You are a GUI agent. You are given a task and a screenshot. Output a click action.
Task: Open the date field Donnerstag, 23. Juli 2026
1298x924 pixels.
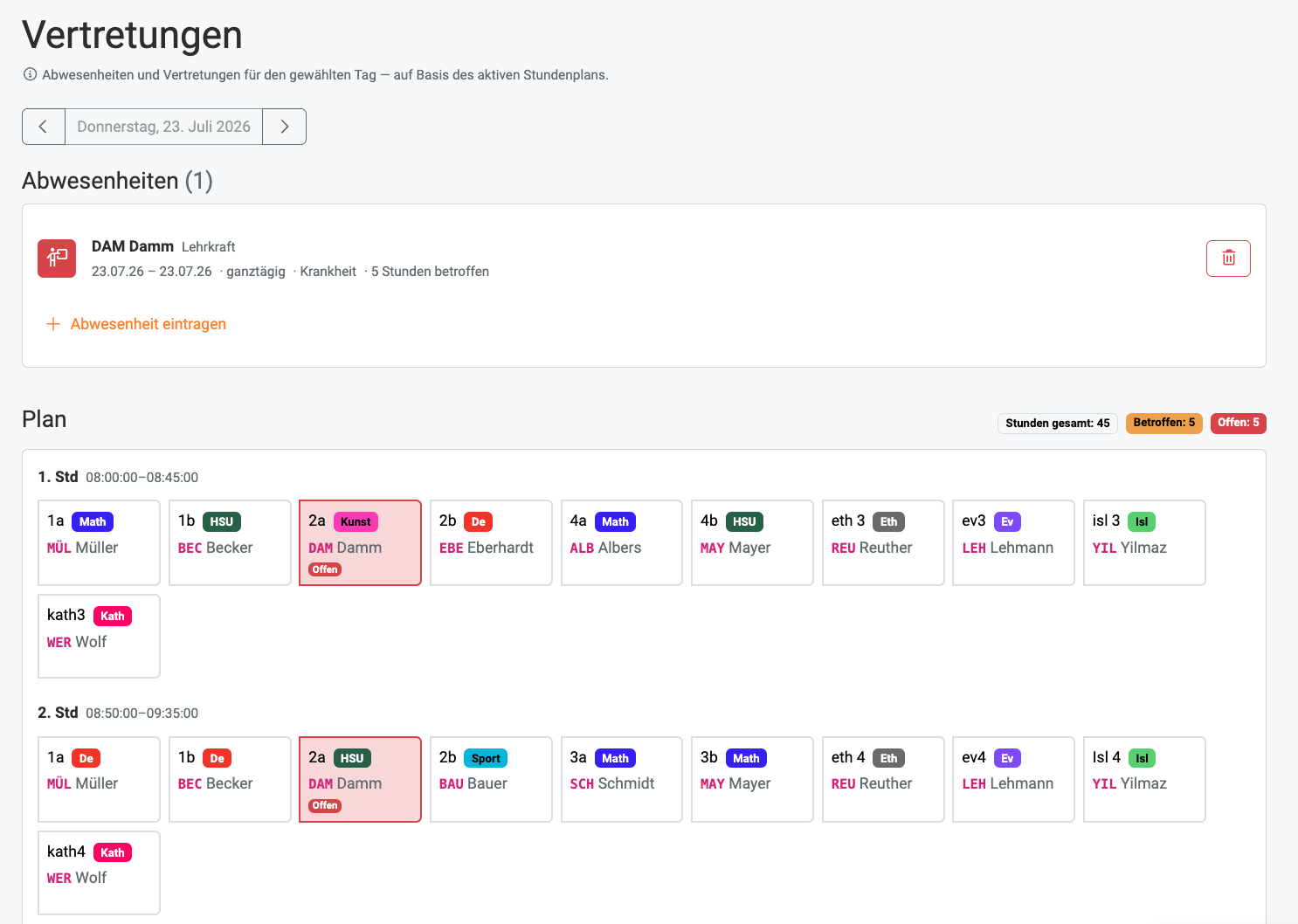(163, 127)
